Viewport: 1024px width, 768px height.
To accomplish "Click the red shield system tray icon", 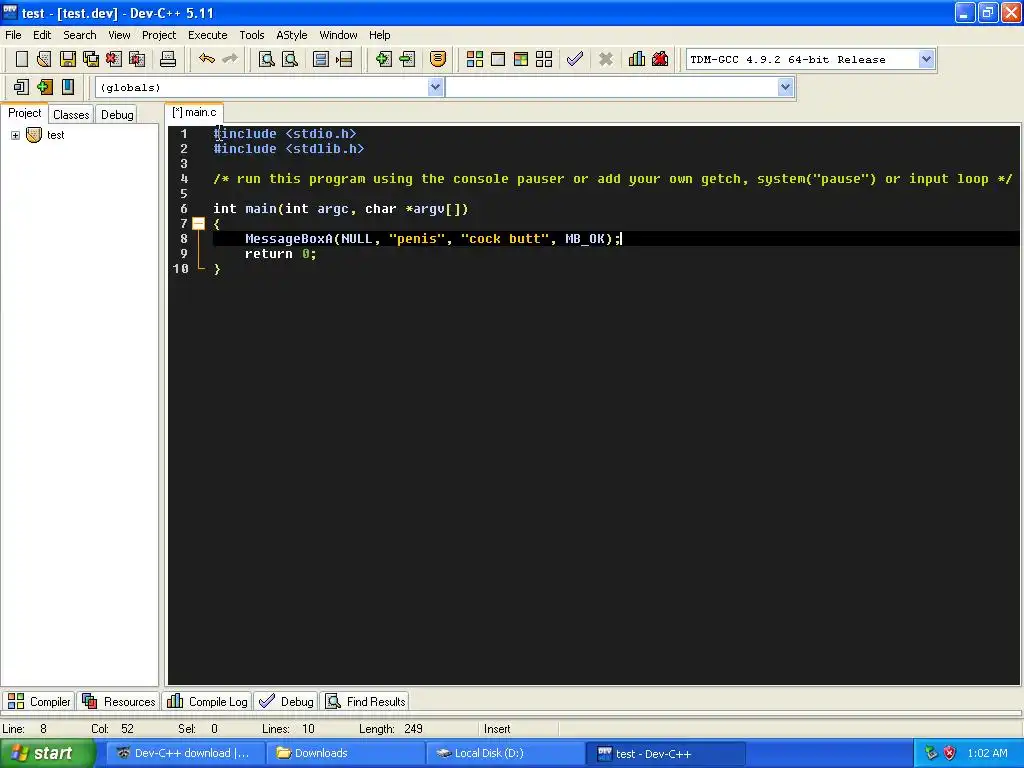I will [x=950, y=753].
